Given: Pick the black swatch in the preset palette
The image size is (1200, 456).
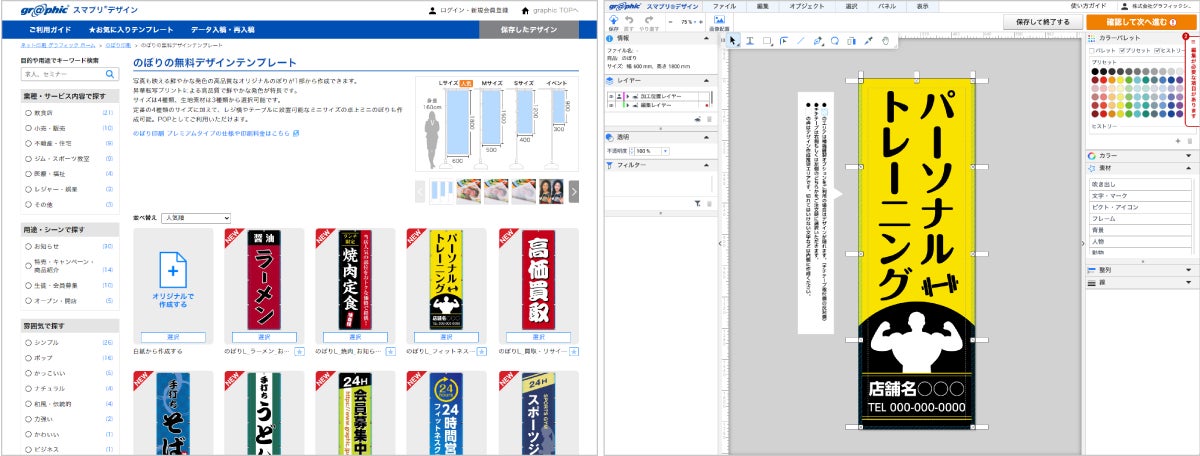Looking at the screenshot, I should click(1093, 72).
